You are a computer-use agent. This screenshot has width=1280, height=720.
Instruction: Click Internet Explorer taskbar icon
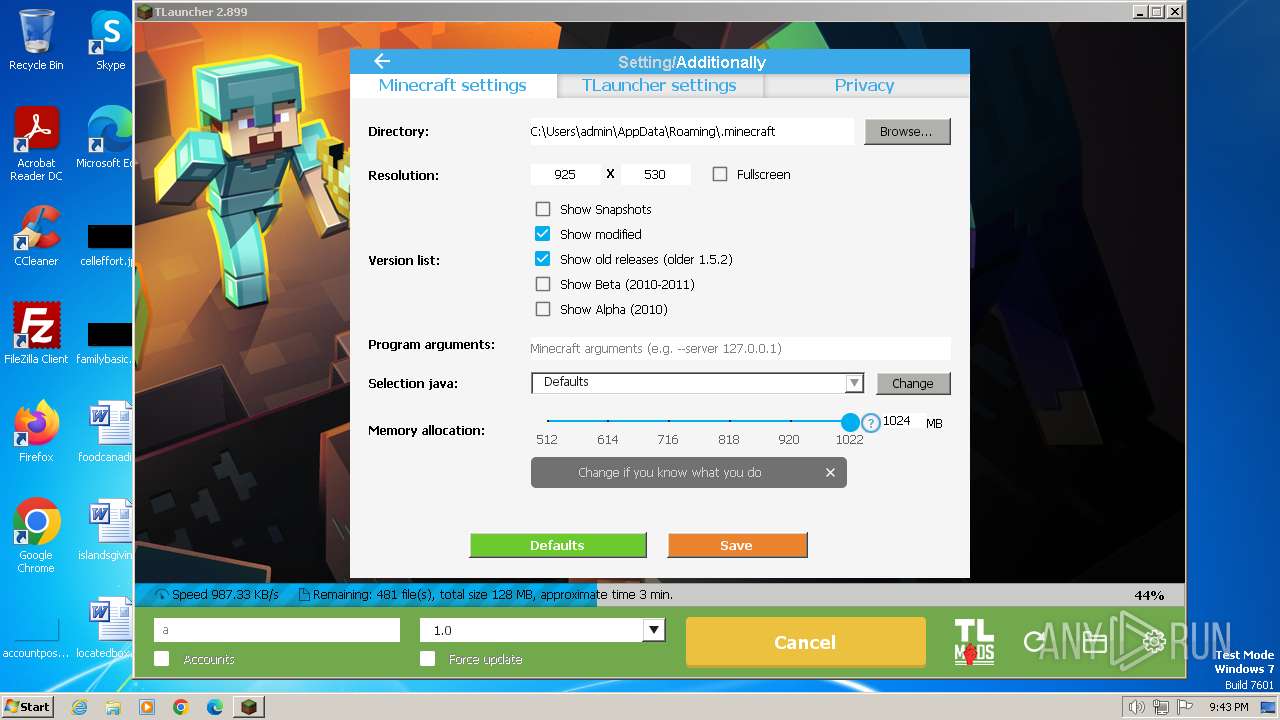pyautogui.click(x=79, y=707)
